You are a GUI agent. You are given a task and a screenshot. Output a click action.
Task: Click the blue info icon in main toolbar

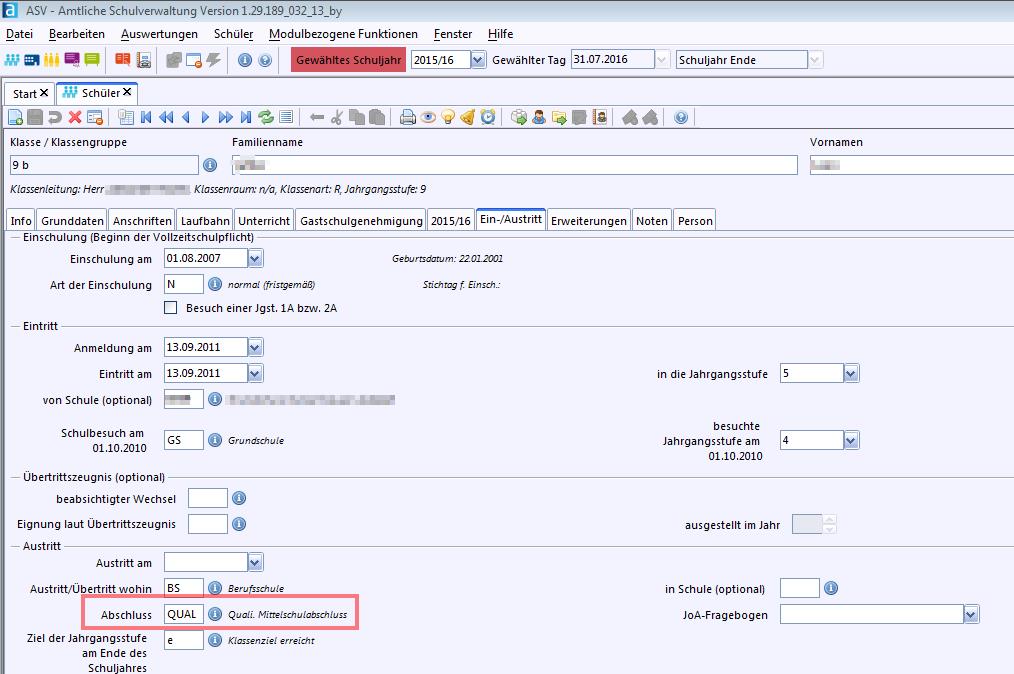245,60
